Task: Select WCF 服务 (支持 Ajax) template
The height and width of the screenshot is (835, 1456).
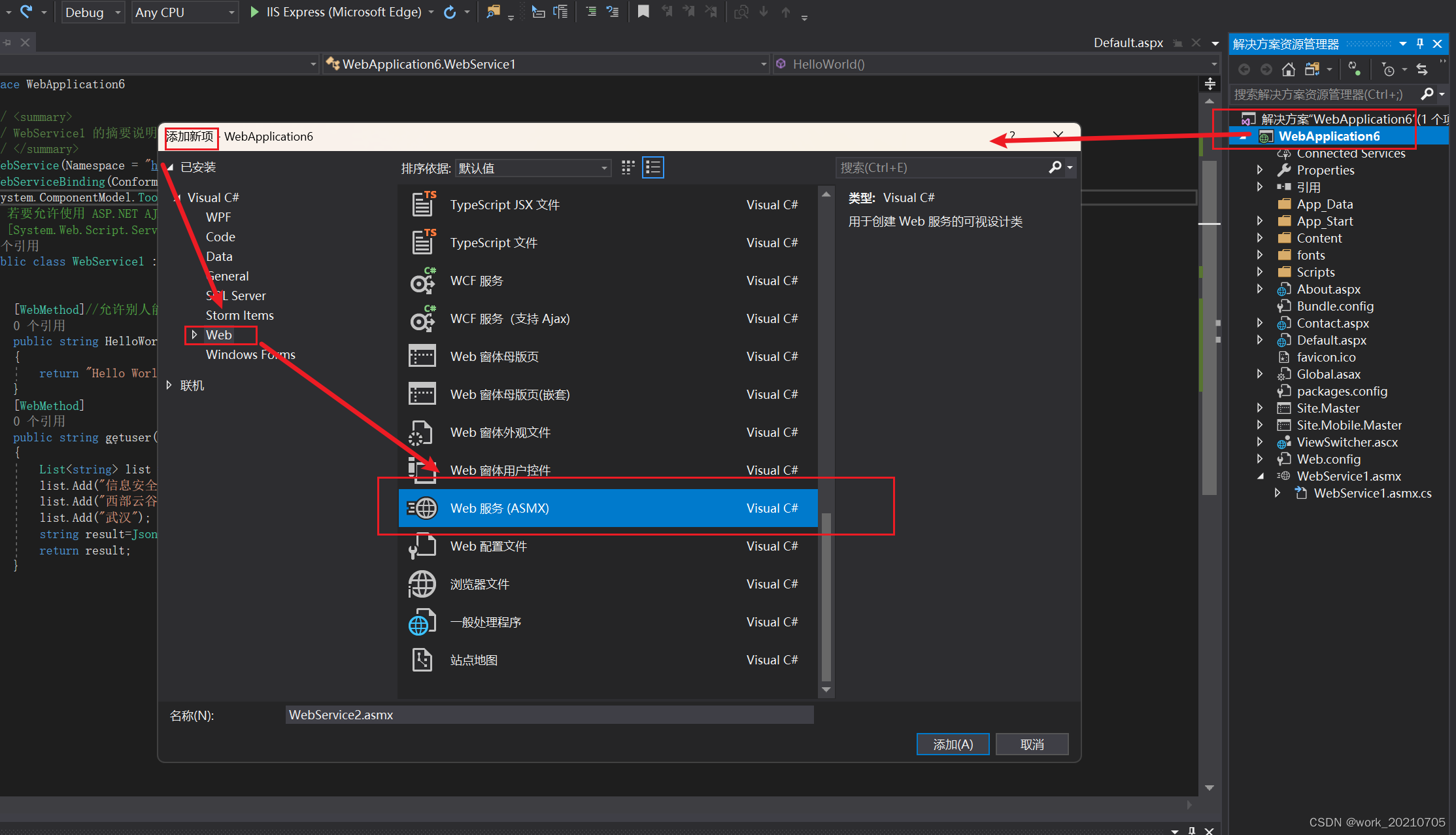Action: click(608, 318)
